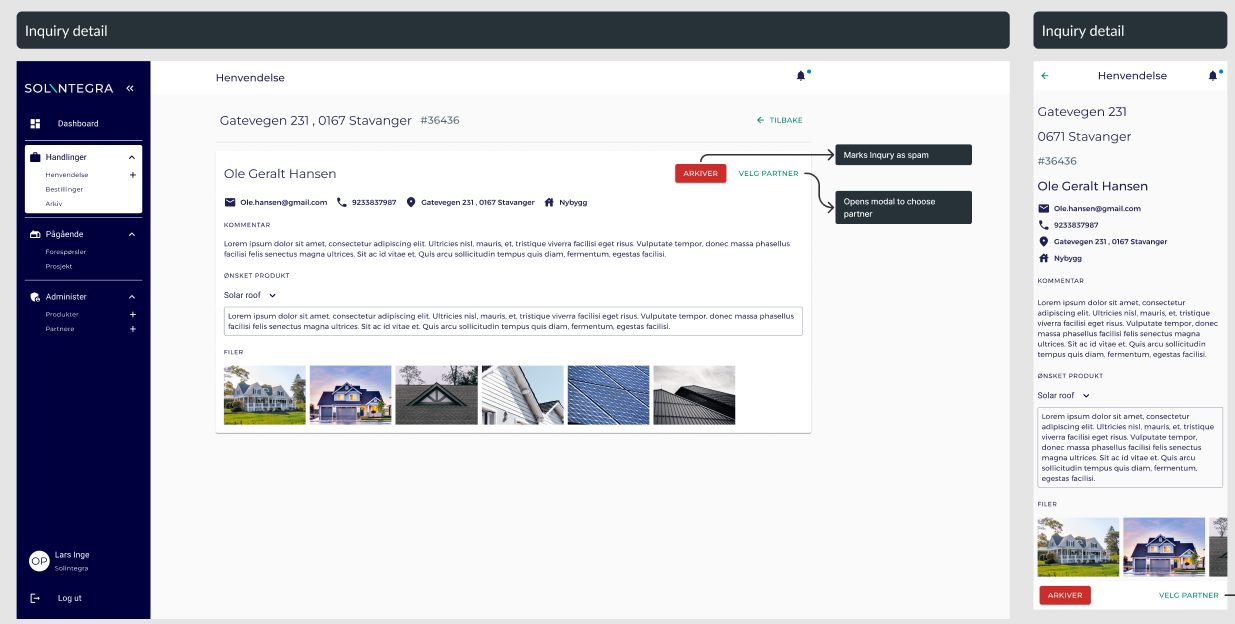Viewport: 1235px width, 624px height.
Task: Click the notification bell in mobile header
Action: pyautogui.click(x=1213, y=76)
